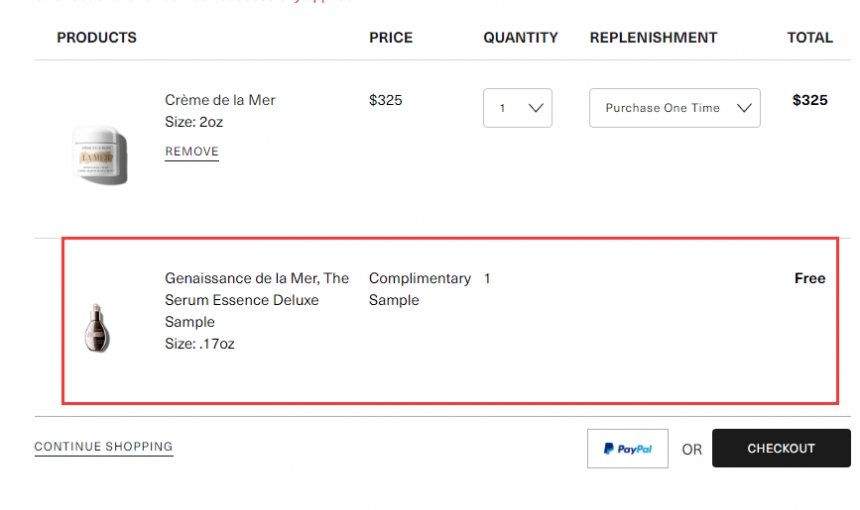Open the Crème de la Mer product name
The image size is (860, 510).
click(220, 100)
